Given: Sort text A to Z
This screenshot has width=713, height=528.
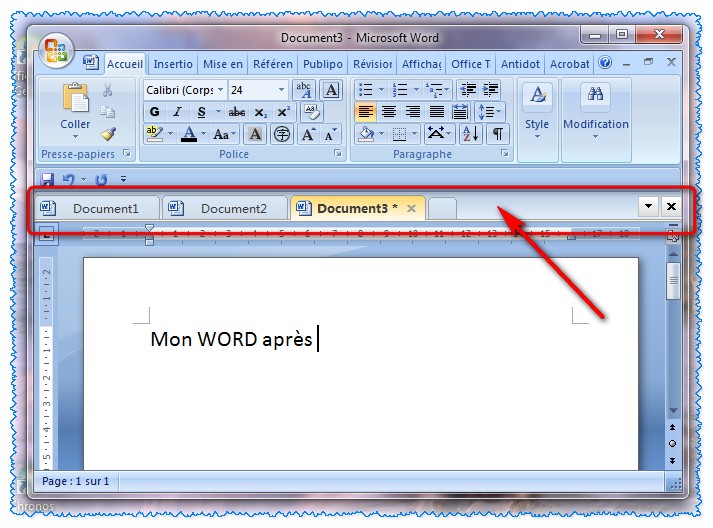Looking at the screenshot, I should click(x=470, y=134).
